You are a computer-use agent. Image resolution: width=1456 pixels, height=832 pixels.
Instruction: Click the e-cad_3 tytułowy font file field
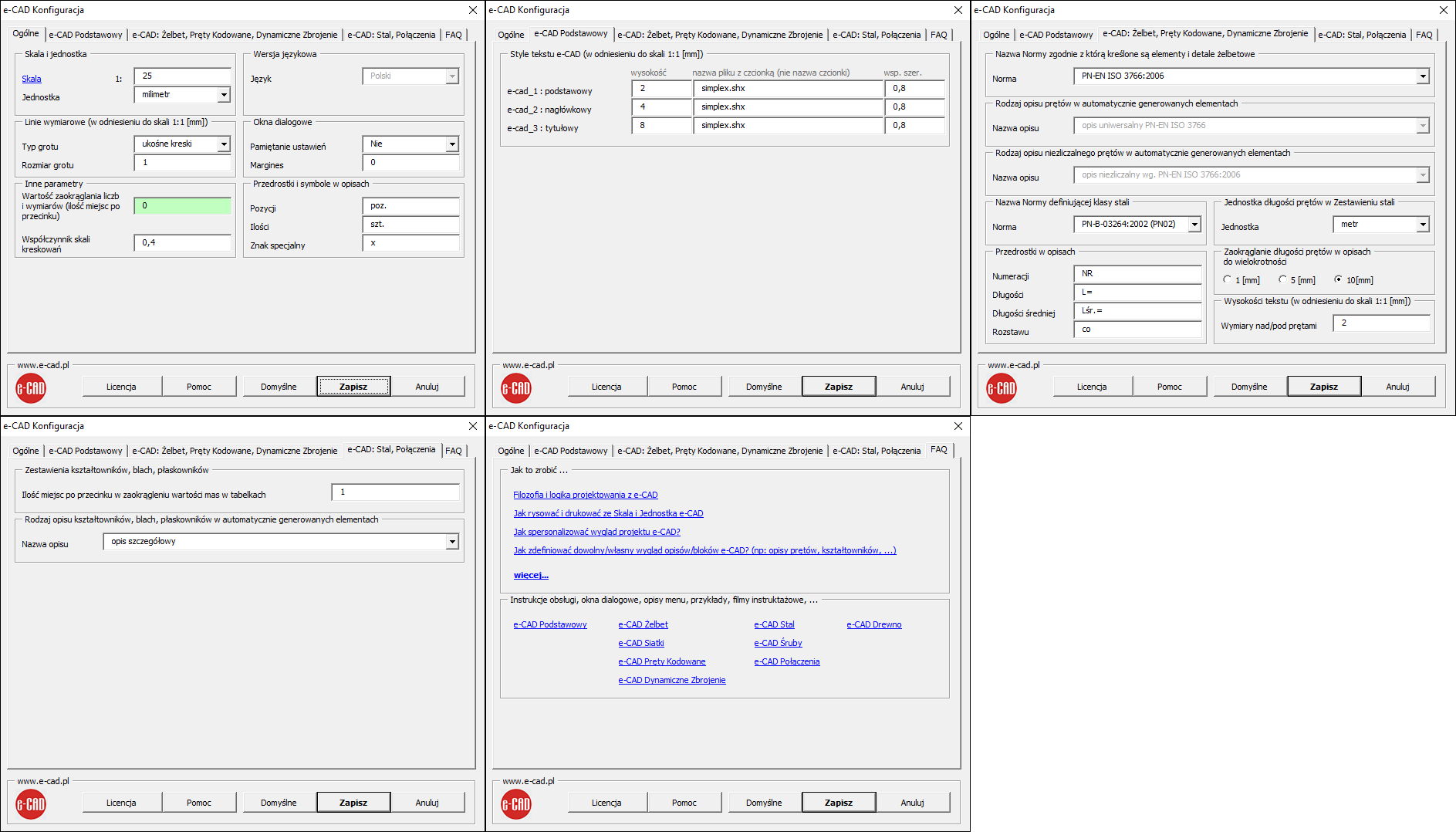pyautogui.click(x=788, y=126)
